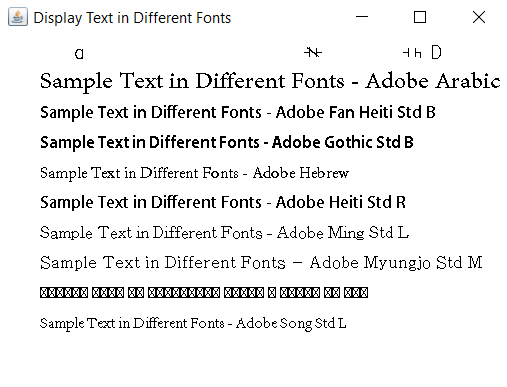Image resolution: width=507 pixels, height=387 pixels.
Task: Minimize the Display Text in Different Fonts window
Action: 362,17
